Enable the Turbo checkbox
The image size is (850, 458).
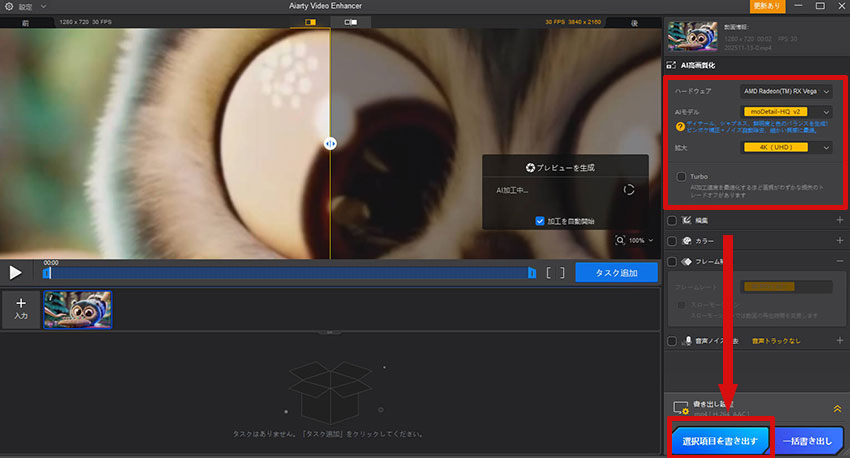681,177
